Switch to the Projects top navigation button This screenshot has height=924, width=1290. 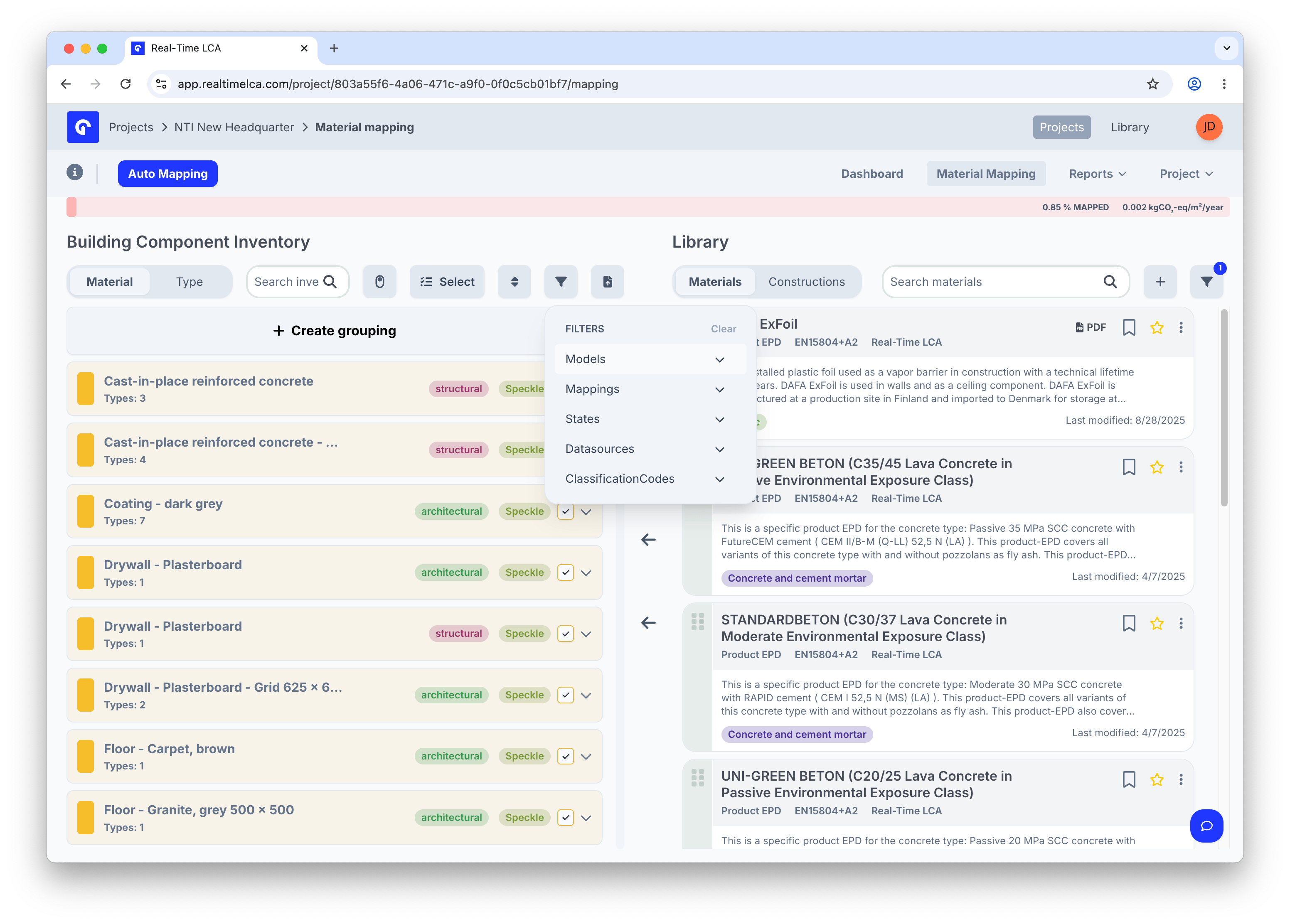[1061, 127]
